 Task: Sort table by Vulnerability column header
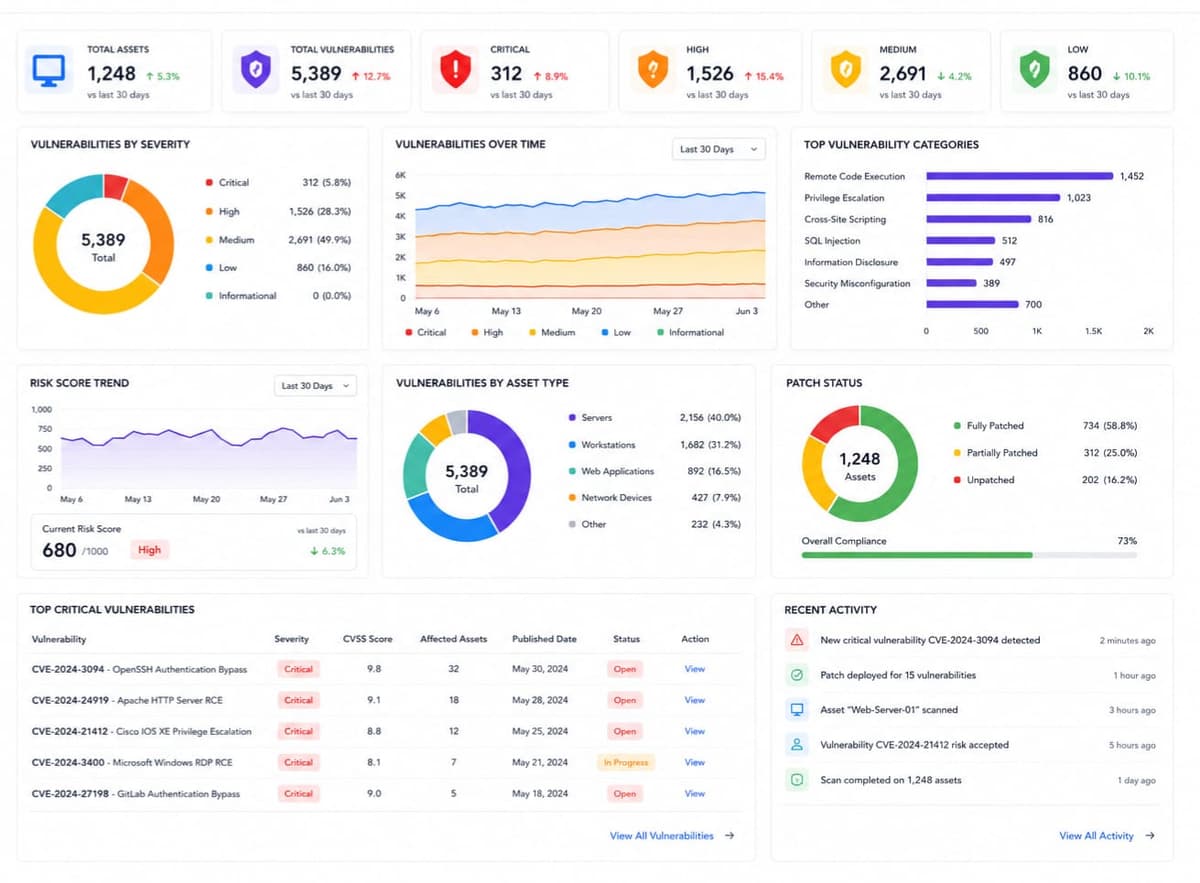tap(59, 638)
